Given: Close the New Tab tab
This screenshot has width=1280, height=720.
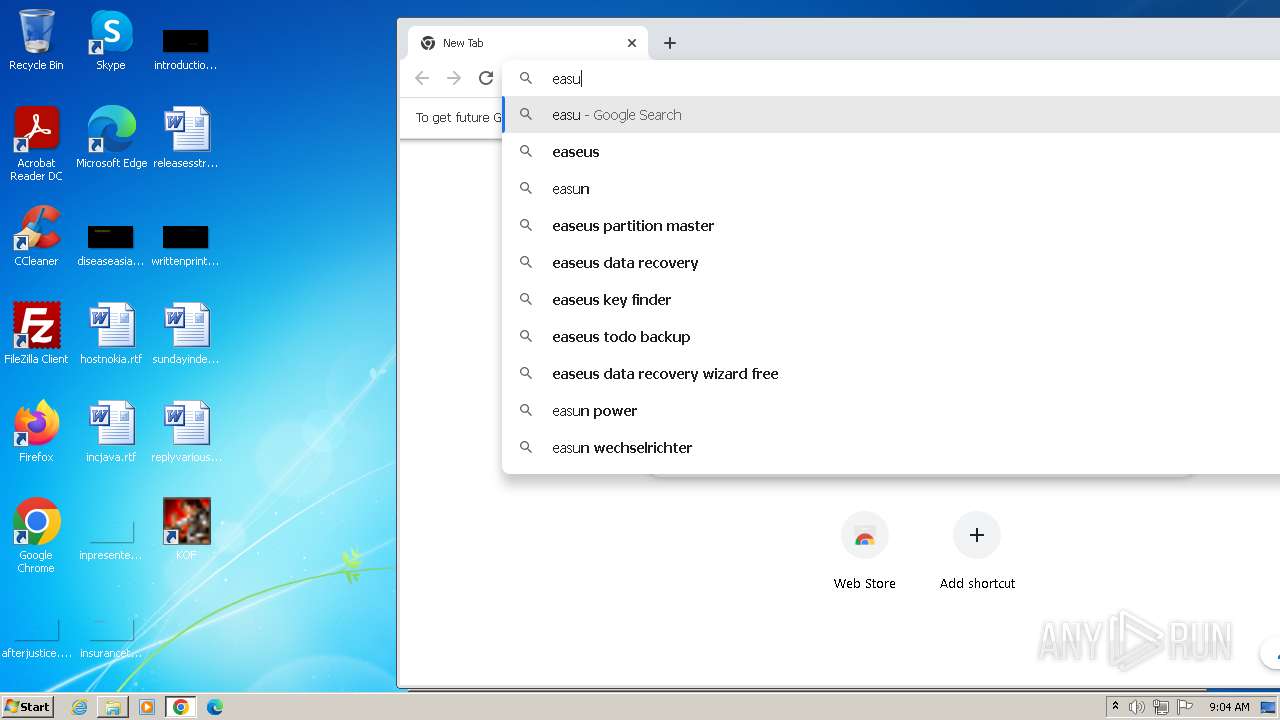Looking at the screenshot, I should click(632, 43).
